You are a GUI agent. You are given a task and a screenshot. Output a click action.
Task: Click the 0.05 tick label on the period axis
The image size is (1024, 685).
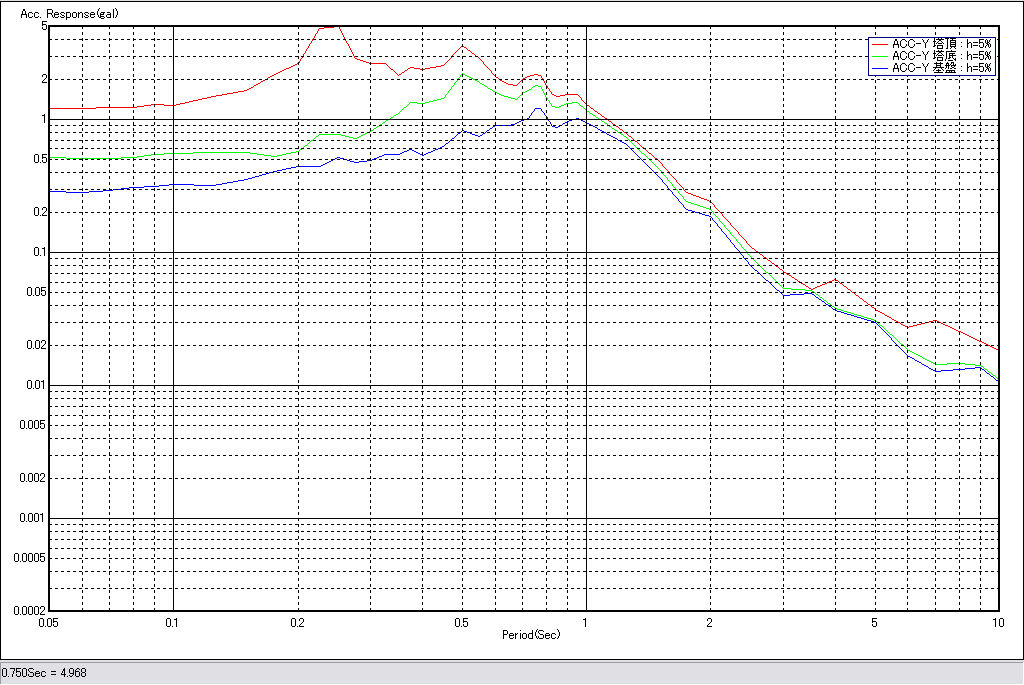coord(48,622)
